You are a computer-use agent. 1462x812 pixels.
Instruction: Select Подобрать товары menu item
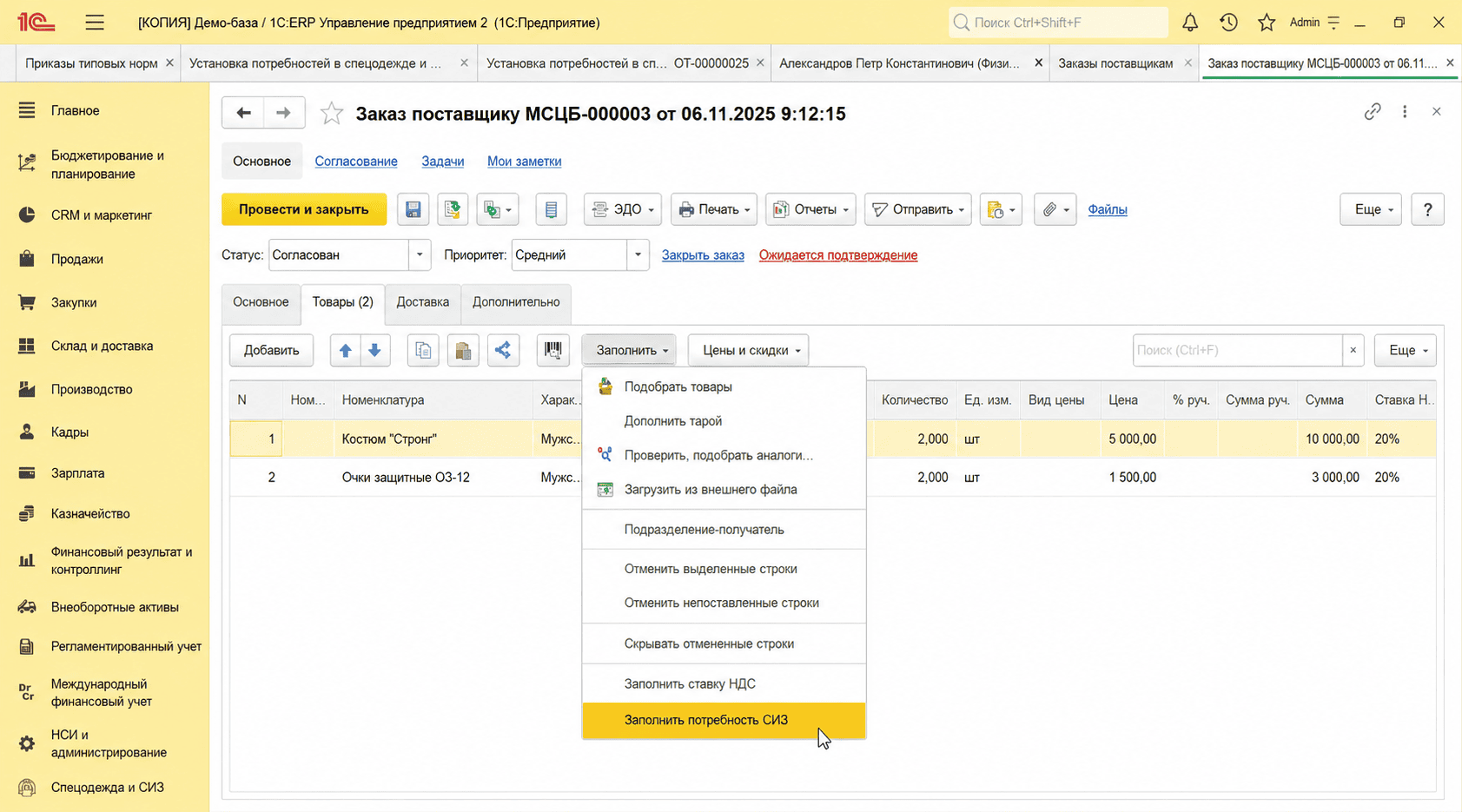click(724, 386)
